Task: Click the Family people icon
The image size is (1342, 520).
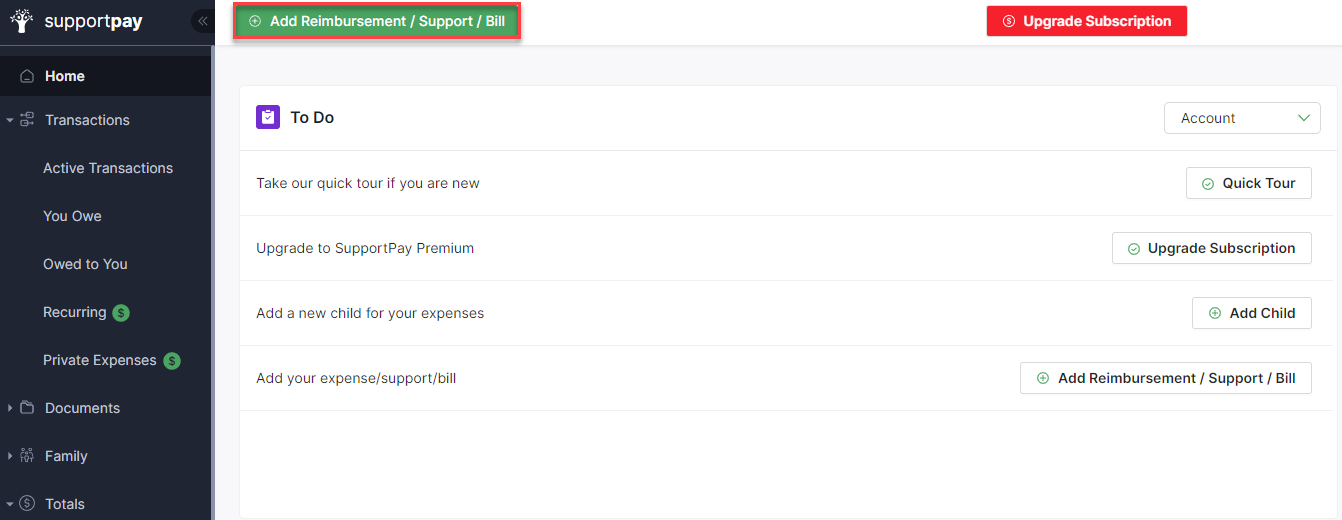Action: [27, 456]
